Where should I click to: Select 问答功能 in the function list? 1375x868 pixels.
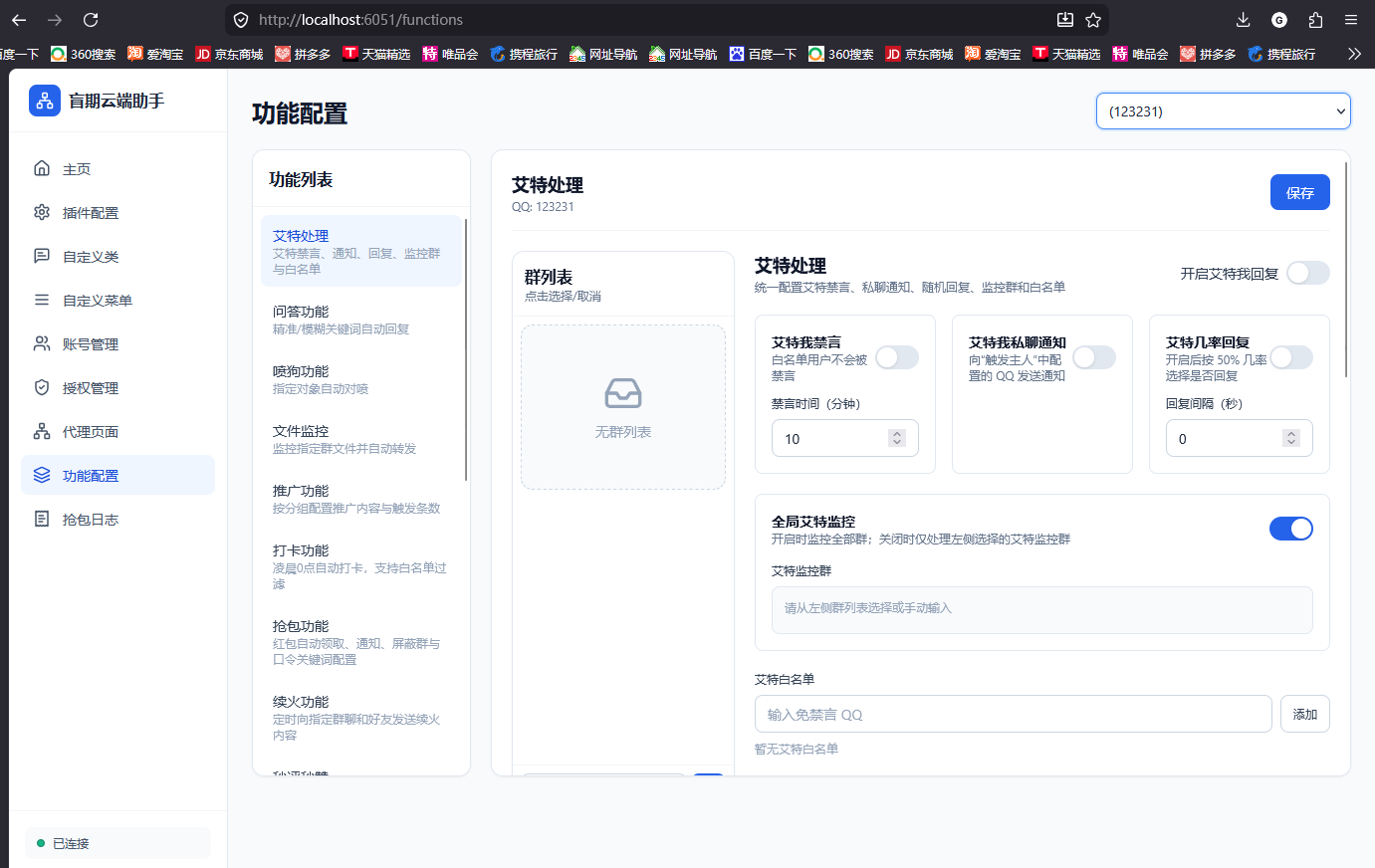pos(361,320)
